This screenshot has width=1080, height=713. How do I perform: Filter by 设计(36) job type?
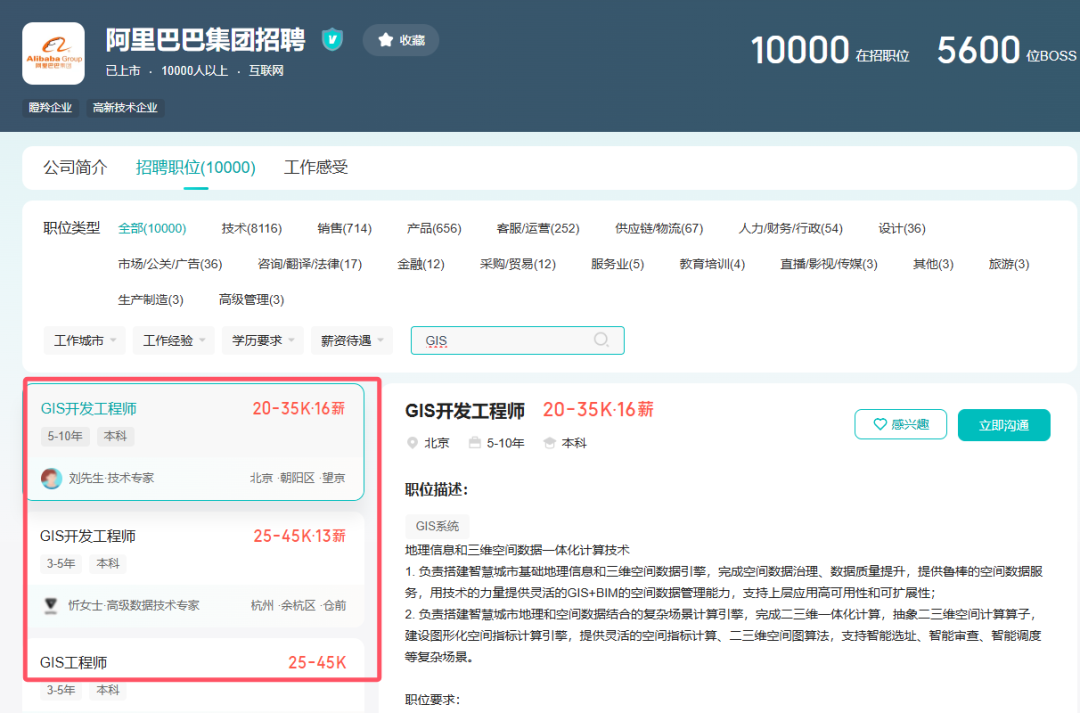(x=902, y=228)
